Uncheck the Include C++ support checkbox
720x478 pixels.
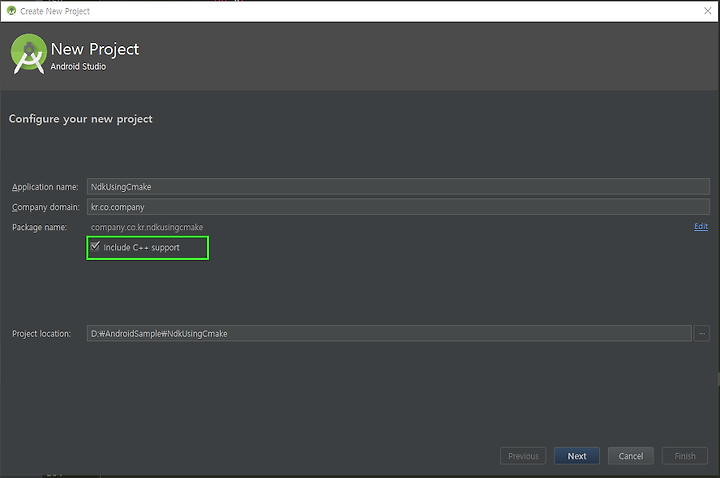(x=95, y=247)
